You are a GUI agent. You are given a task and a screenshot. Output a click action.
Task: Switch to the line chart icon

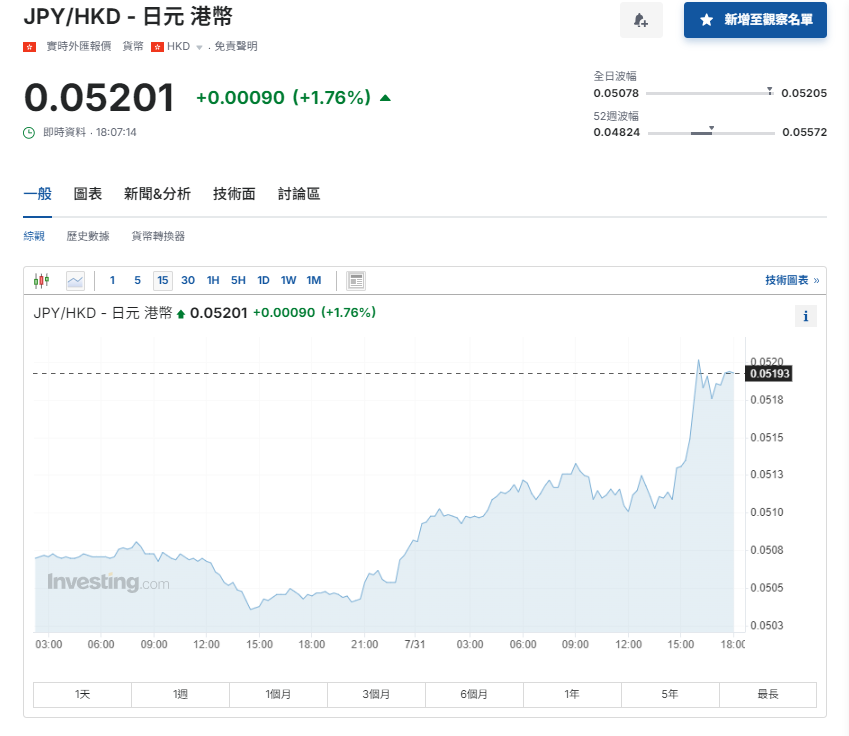point(74,281)
